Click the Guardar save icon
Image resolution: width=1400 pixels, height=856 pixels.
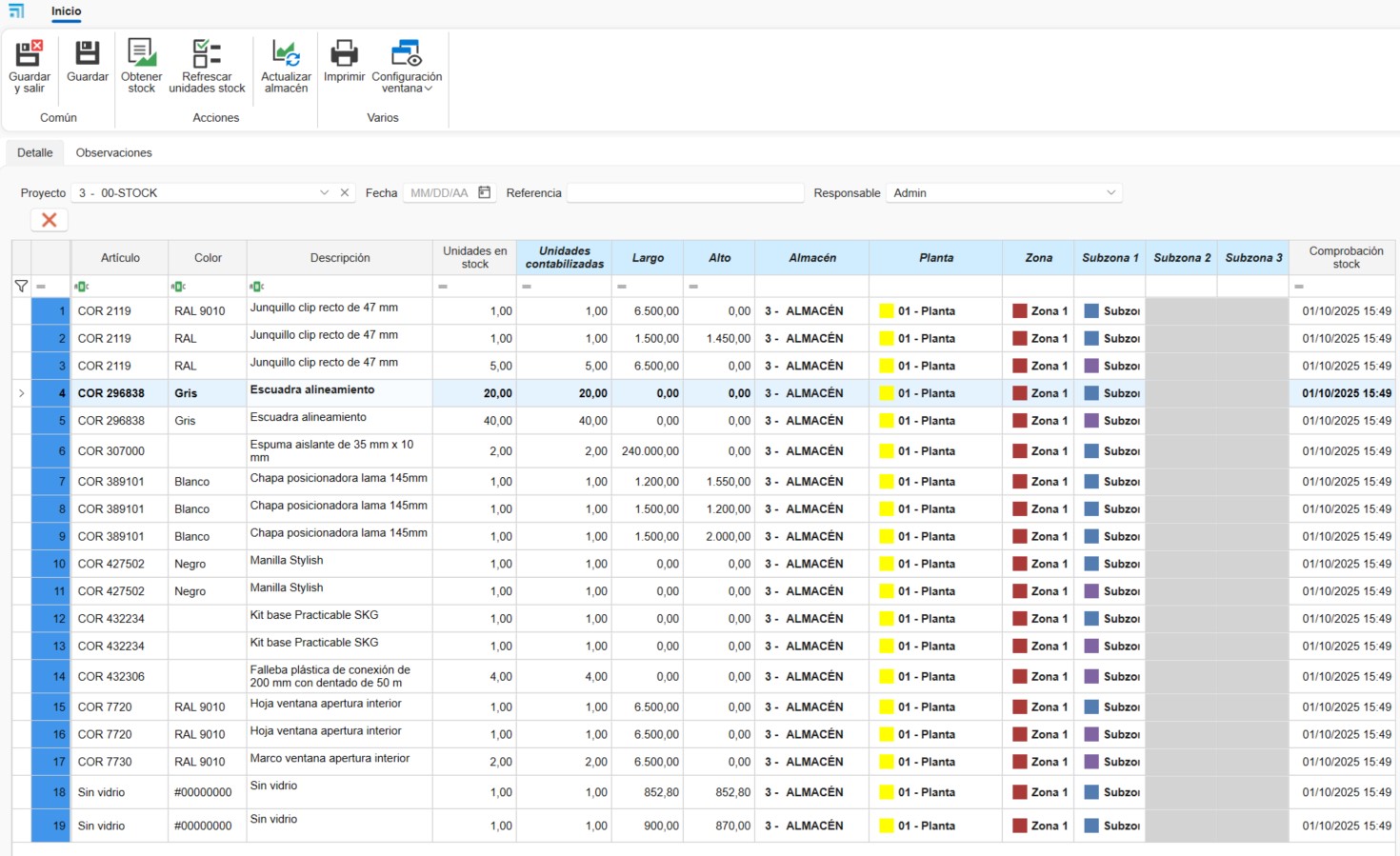click(x=88, y=54)
